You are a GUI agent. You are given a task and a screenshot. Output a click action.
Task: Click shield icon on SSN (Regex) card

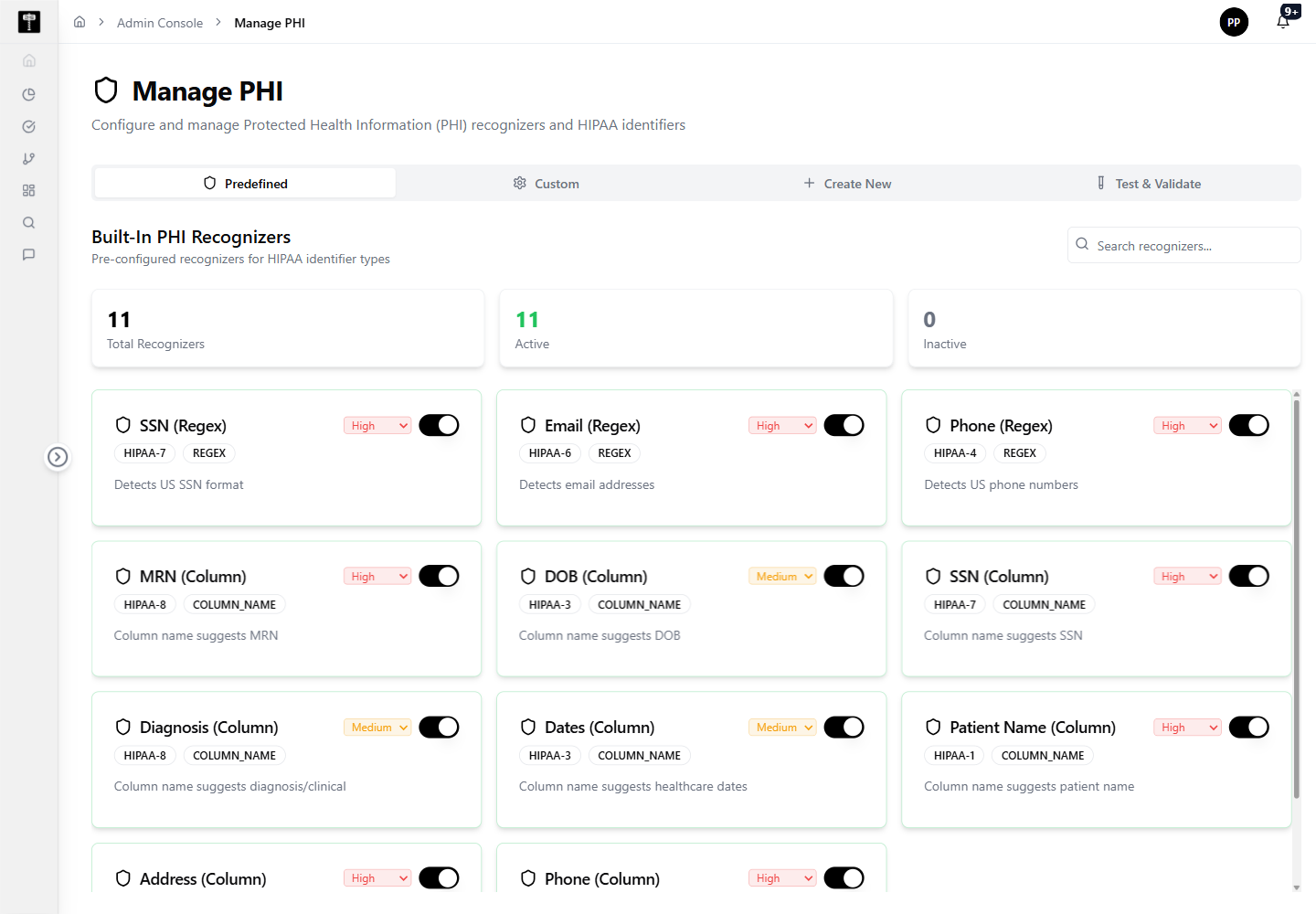123,425
